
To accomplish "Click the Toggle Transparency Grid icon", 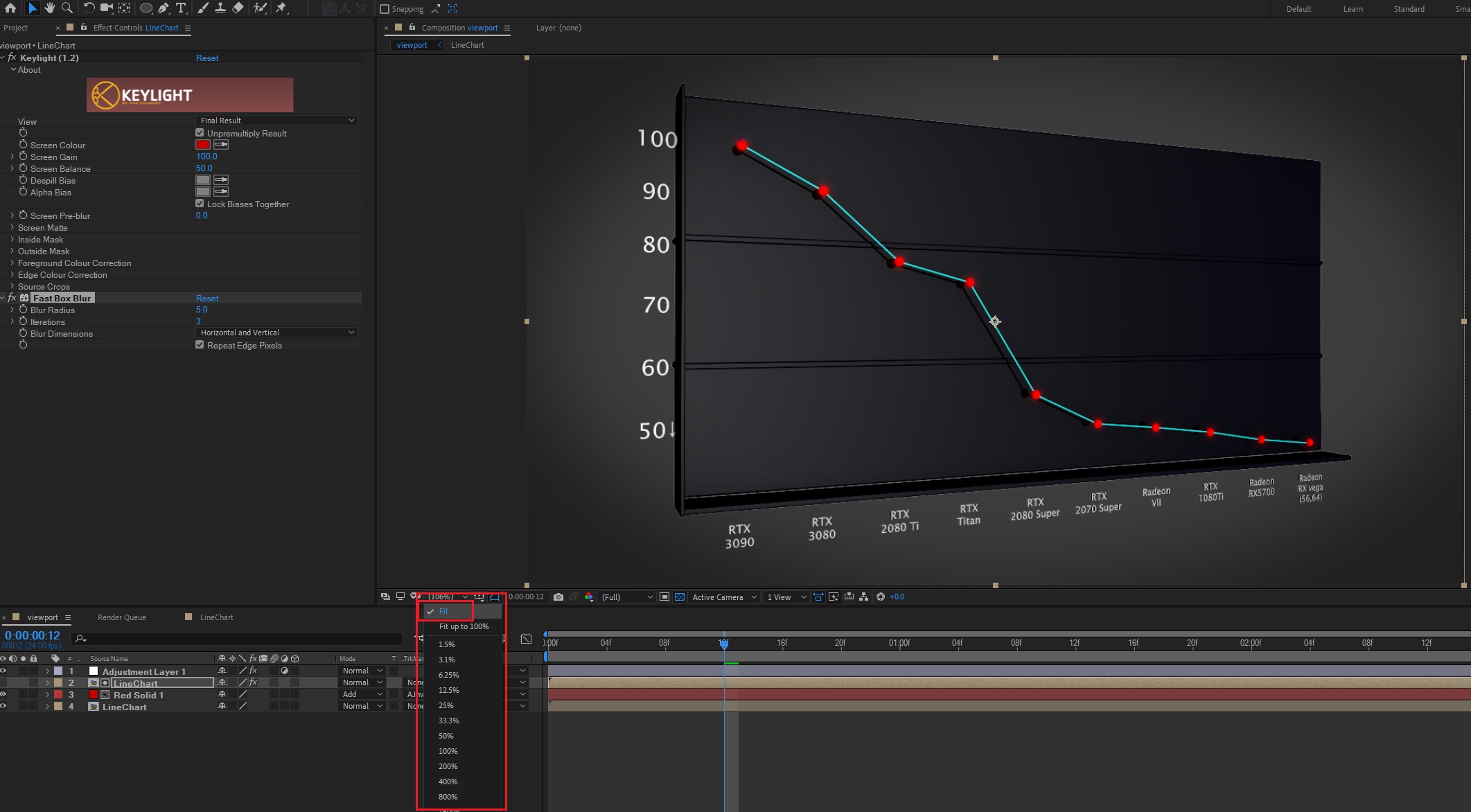I will point(680,597).
